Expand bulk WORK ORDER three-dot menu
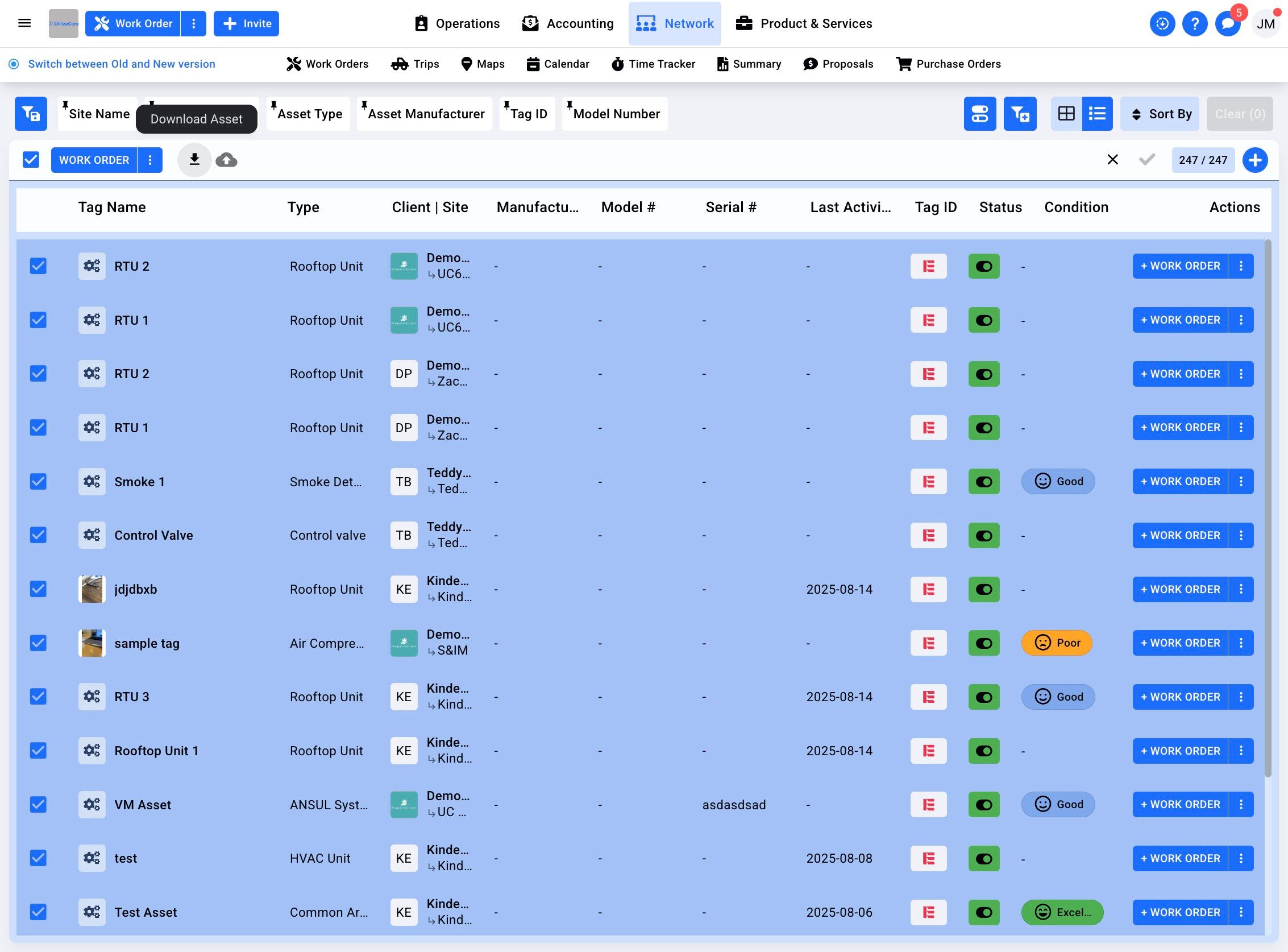Screen dimensions: 1288x952 [x=149, y=160]
